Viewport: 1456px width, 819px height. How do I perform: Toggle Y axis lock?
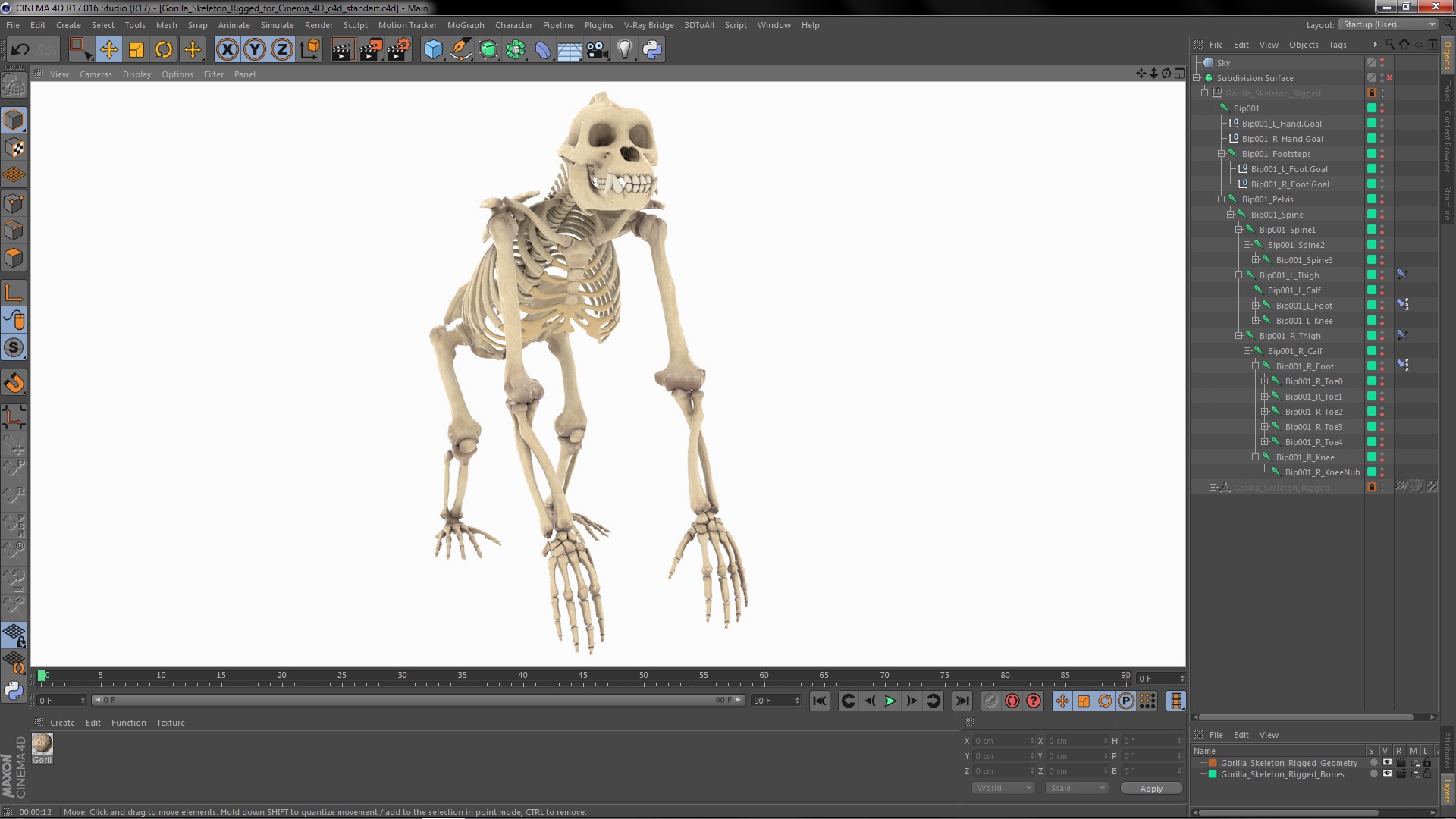point(255,50)
